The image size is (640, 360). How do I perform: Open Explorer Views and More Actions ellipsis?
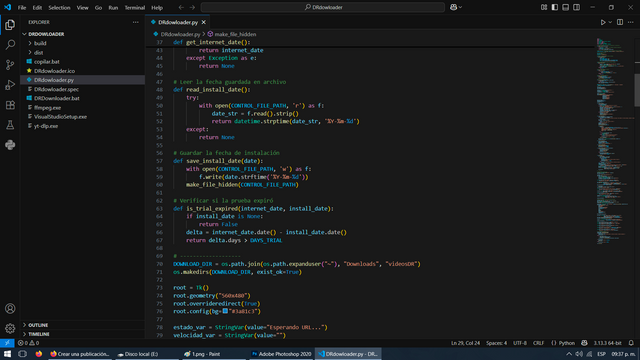pyautogui.click(x=136, y=22)
